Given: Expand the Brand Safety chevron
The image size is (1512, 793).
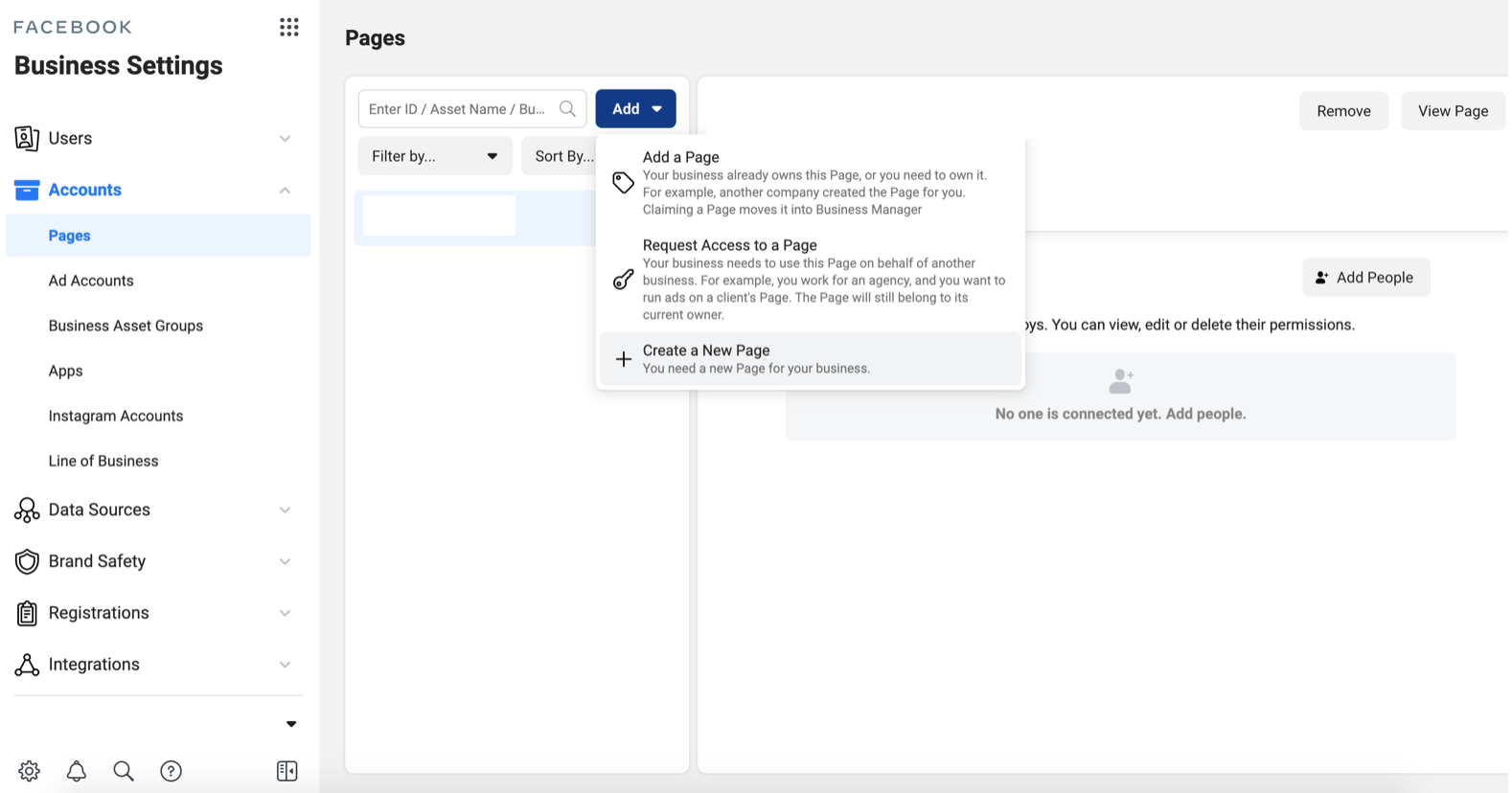Looking at the screenshot, I should 285,561.
